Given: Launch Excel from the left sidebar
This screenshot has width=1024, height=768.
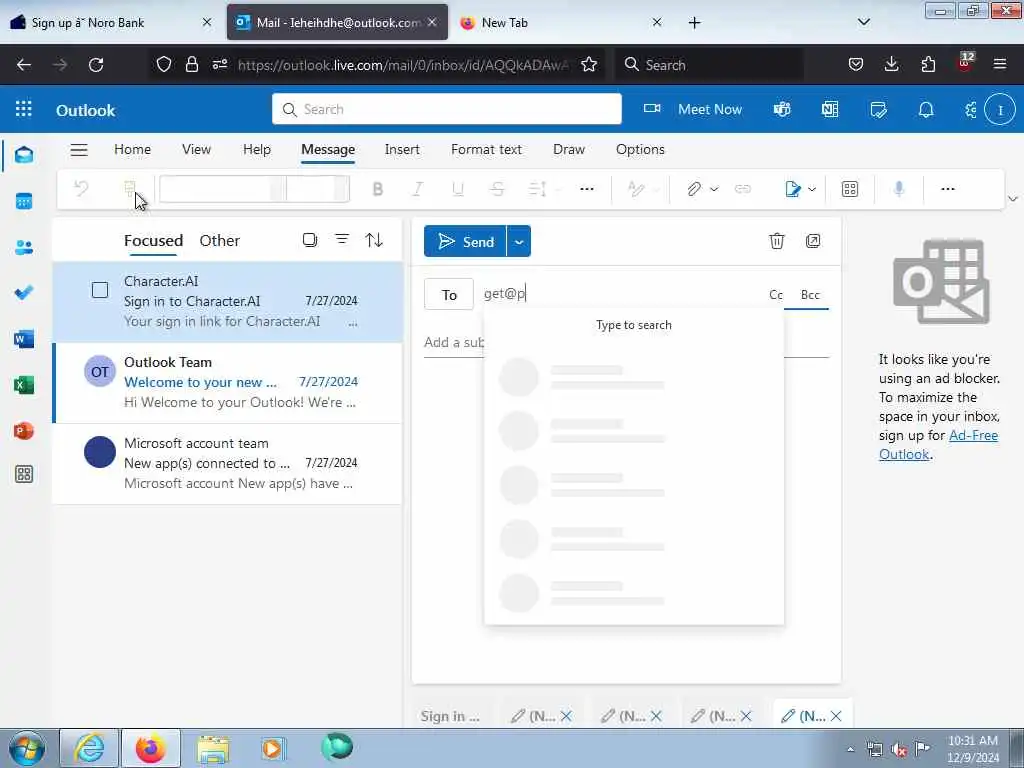Looking at the screenshot, I should (x=24, y=385).
